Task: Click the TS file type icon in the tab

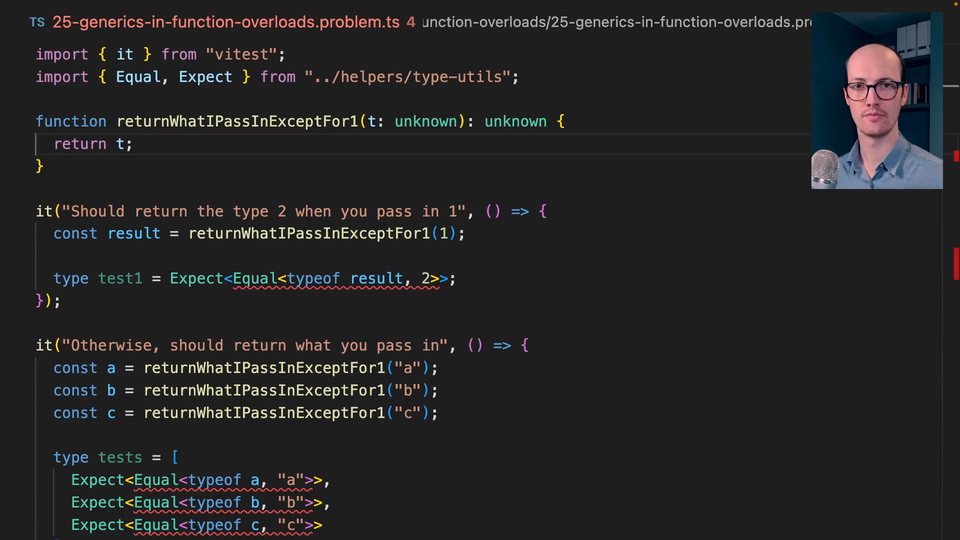Action: point(37,21)
